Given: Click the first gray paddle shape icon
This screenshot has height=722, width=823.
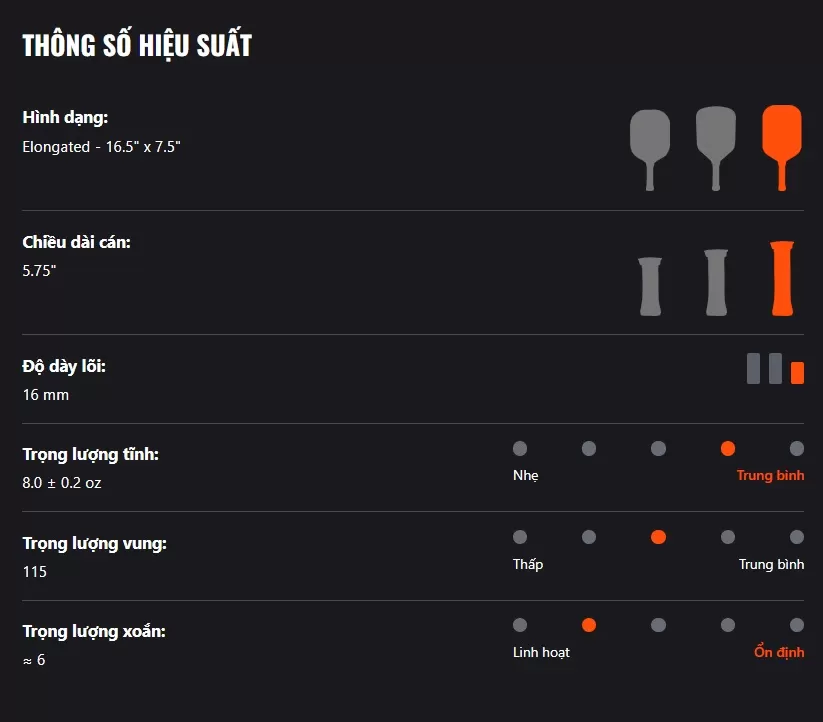Looking at the screenshot, I should (650, 150).
